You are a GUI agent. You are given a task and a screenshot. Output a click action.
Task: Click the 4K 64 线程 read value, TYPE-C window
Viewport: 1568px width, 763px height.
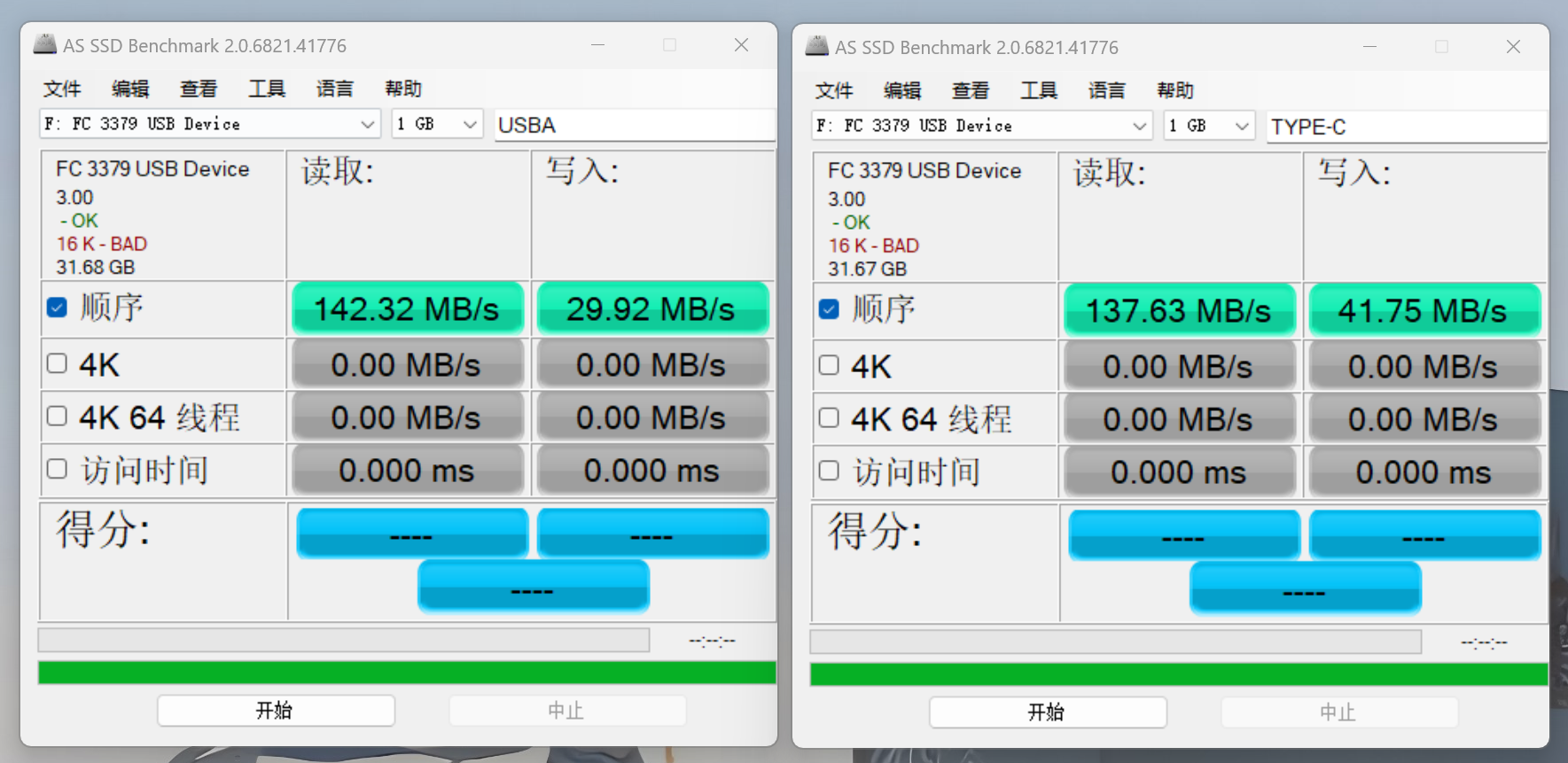tap(1180, 418)
